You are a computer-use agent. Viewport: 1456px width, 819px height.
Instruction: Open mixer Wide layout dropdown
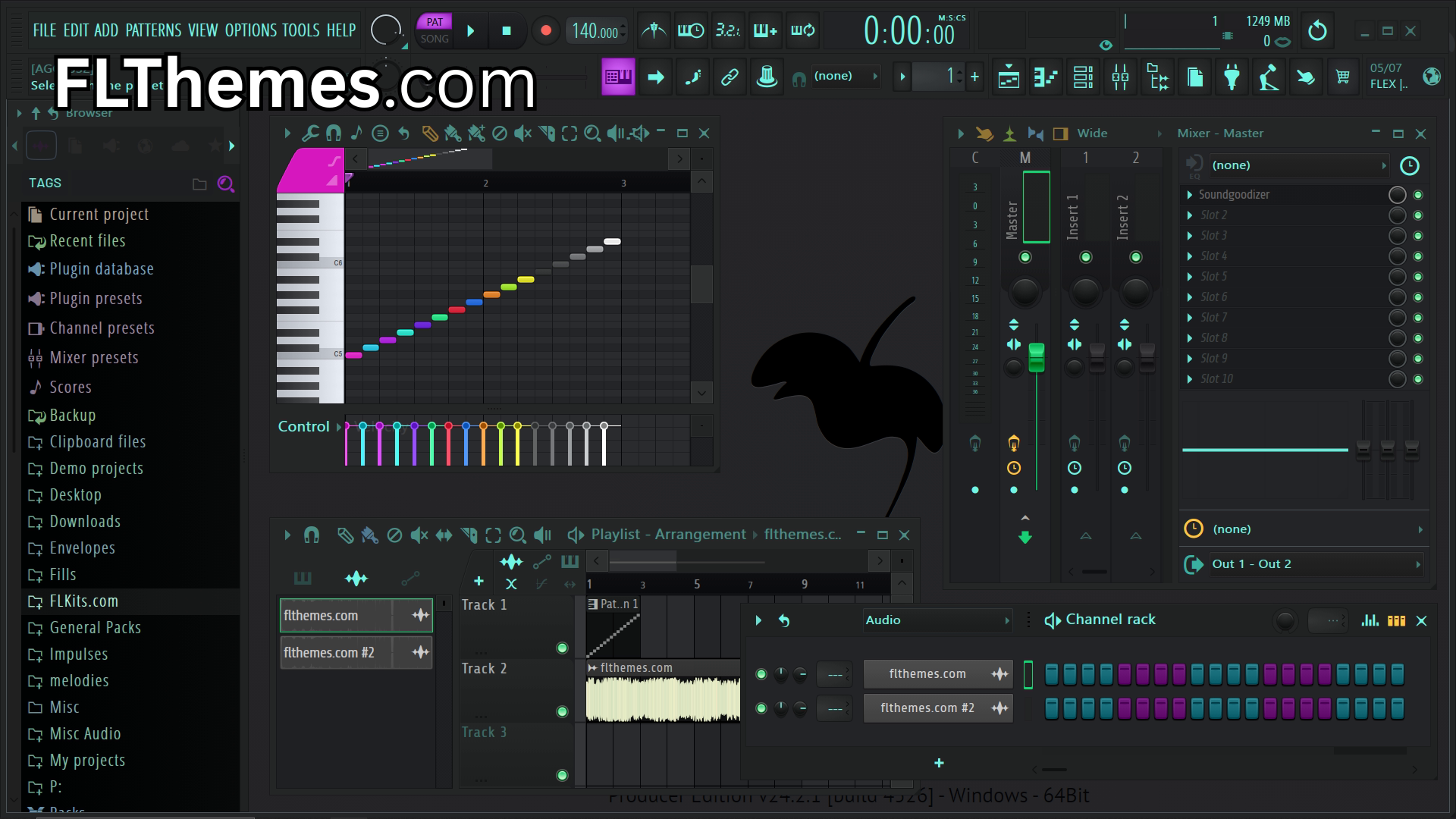[x=1119, y=133]
